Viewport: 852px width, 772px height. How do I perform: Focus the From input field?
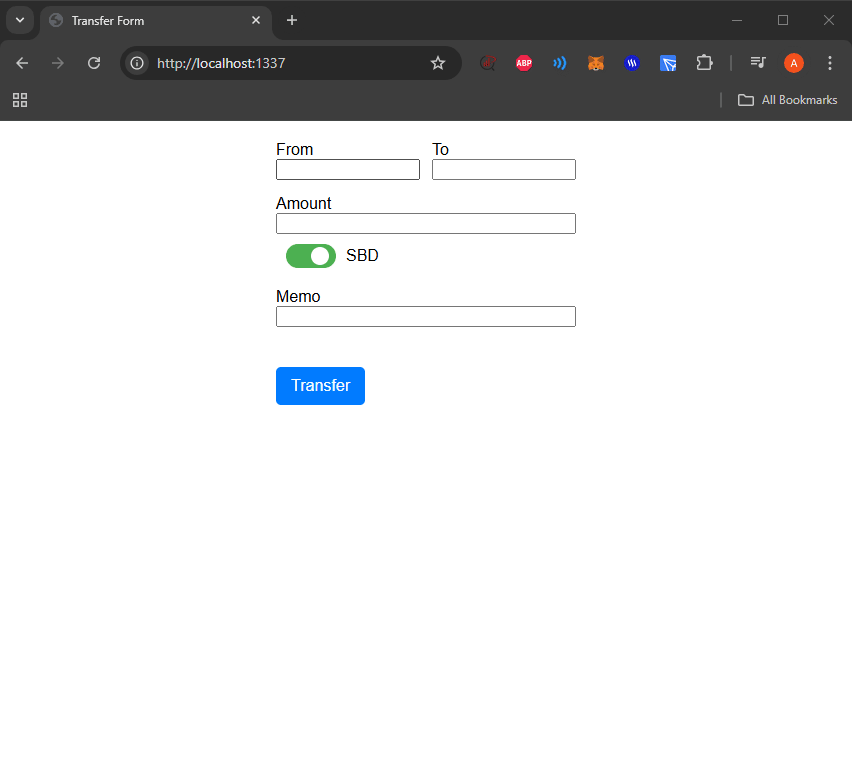coord(348,170)
